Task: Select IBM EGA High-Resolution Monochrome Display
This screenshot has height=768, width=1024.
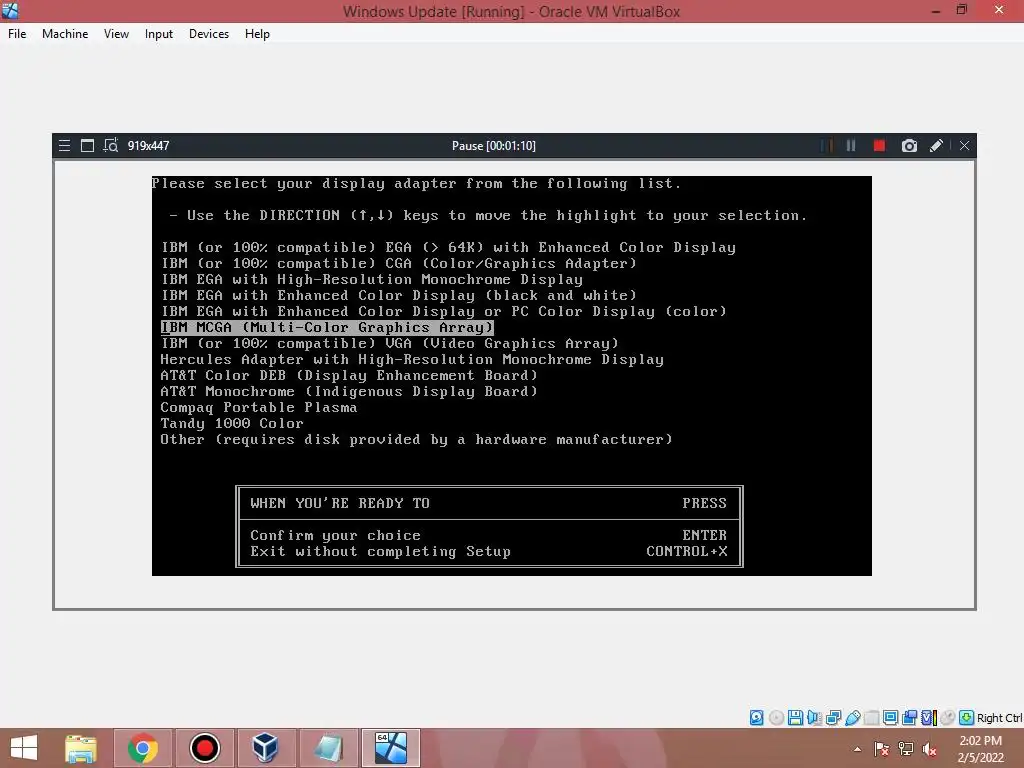Action: pyautogui.click(x=372, y=280)
